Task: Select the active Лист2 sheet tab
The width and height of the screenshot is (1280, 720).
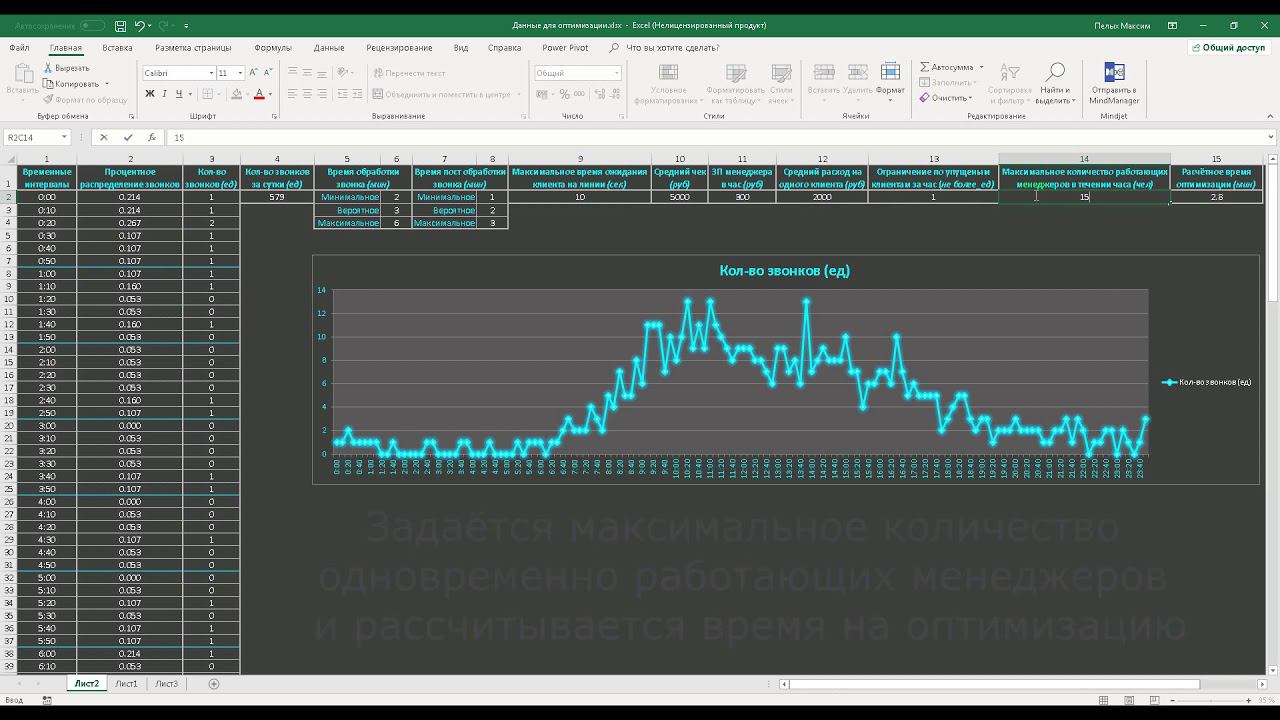Action: [86, 684]
